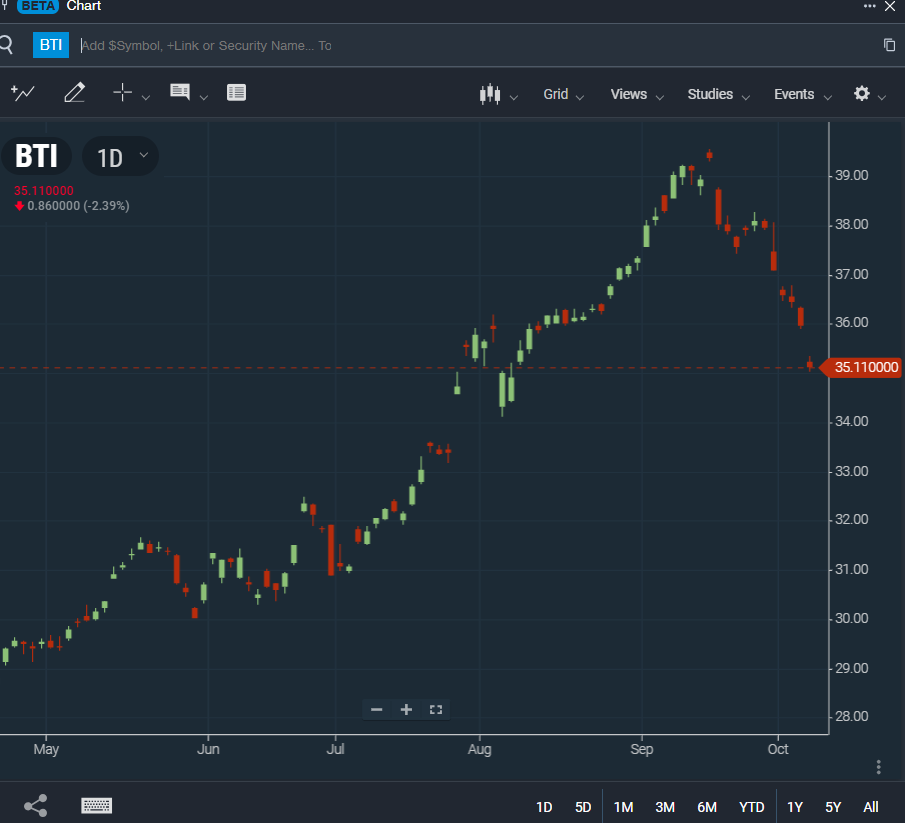Click the 39.00 price axis label

point(851,175)
